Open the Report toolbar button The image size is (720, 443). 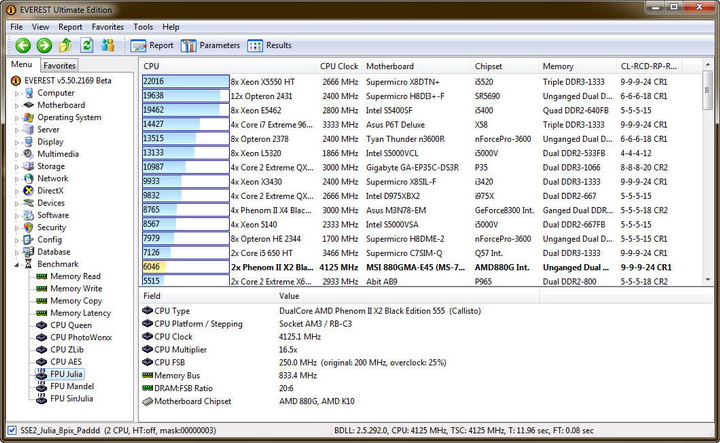coord(152,45)
